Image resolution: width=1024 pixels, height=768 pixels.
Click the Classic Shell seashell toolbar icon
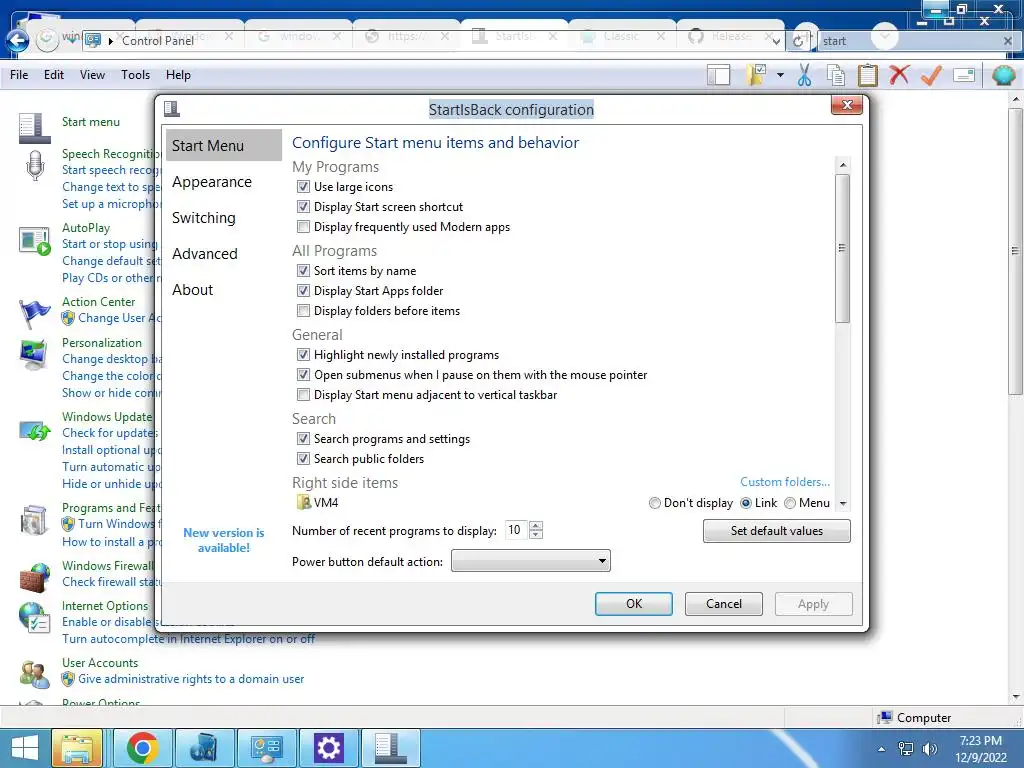[x=1003, y=75]
